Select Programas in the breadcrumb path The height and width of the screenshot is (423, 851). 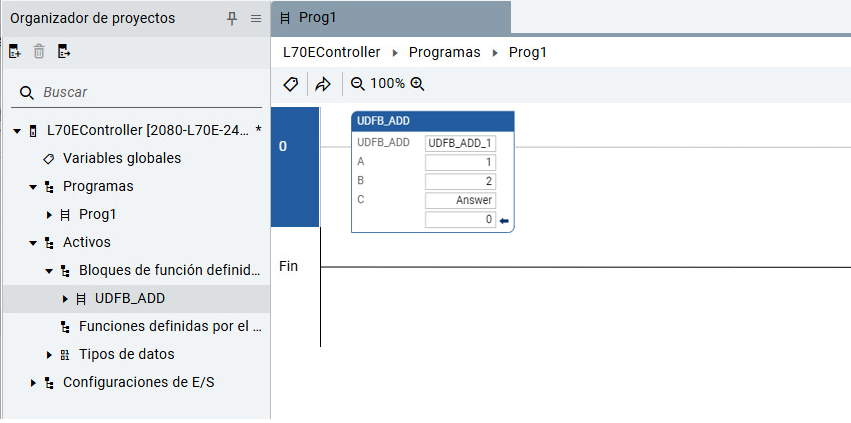[444, 52]
